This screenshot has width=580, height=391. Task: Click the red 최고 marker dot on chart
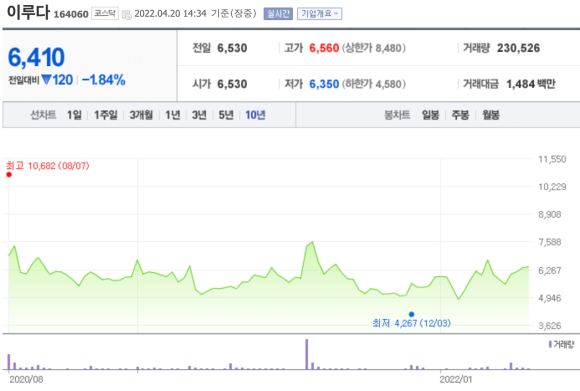[9, 175]
